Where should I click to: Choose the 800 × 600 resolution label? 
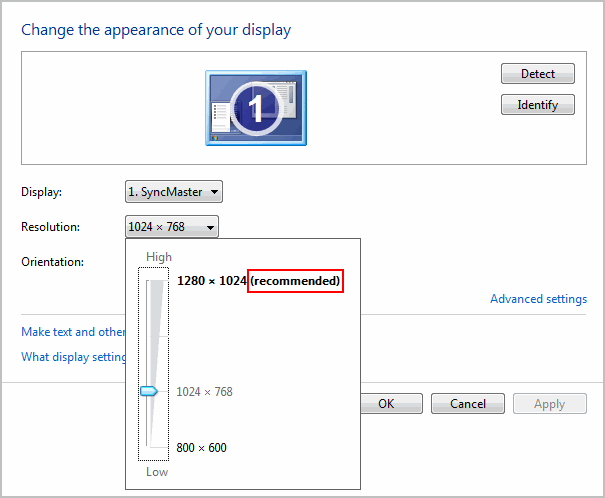tap(201, 448)
